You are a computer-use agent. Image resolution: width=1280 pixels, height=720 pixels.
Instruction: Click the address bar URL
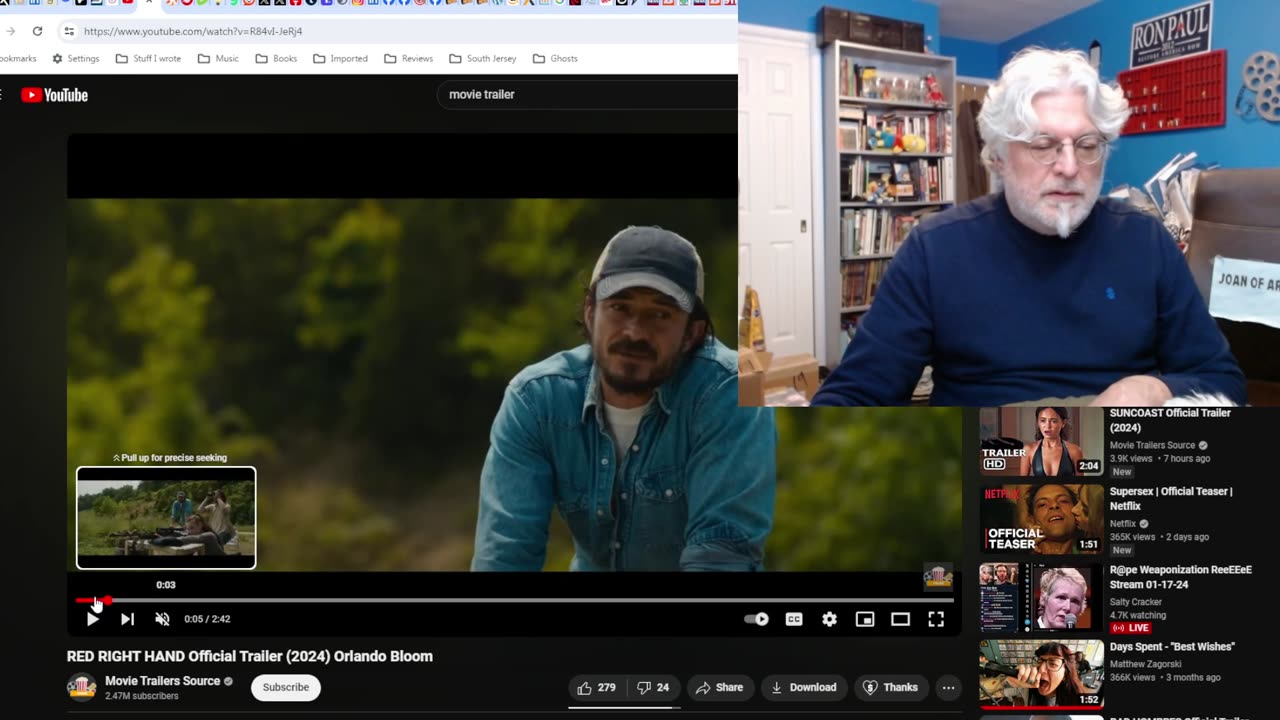pos(193,31)
